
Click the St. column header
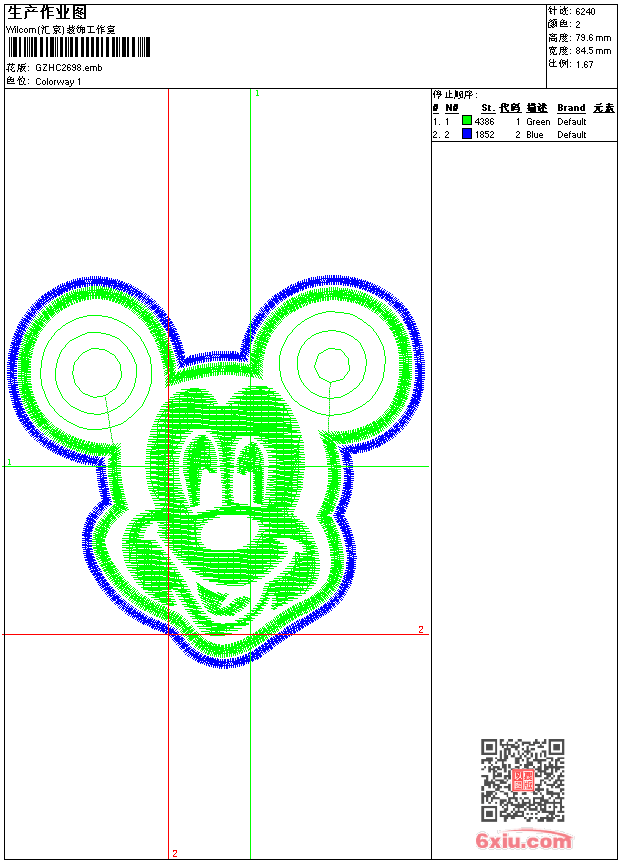[487, 108]
